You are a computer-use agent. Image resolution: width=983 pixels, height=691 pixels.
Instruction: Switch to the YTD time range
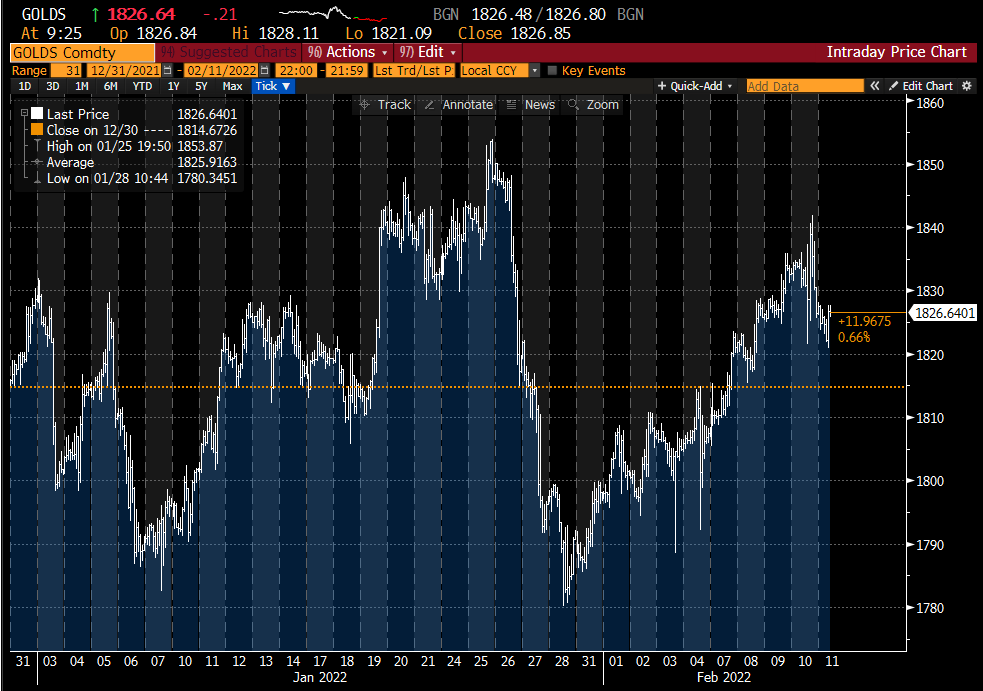point(142,87)
